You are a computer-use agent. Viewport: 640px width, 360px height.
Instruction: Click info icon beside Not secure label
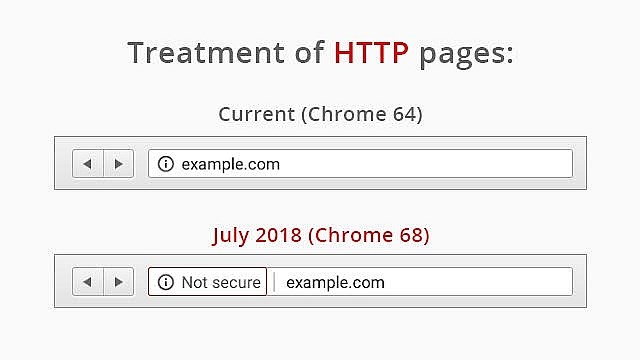tap(166, 282)
